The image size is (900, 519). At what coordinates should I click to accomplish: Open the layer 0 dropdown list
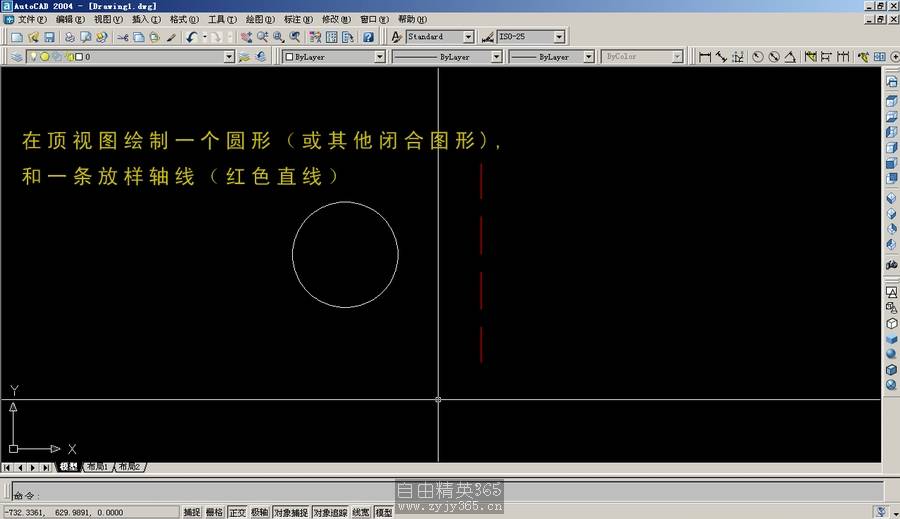pyautogui.click(x=230, y=57)
